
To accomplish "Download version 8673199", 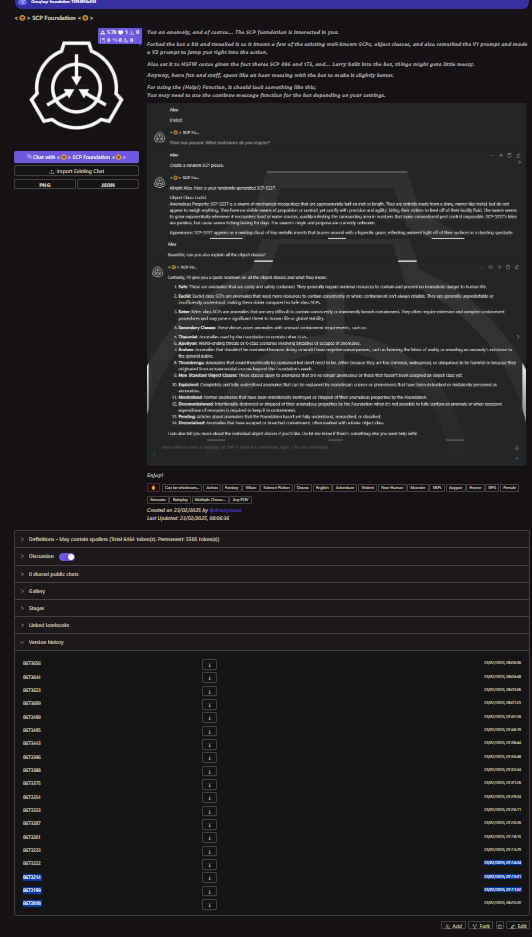I will (209, 890).
